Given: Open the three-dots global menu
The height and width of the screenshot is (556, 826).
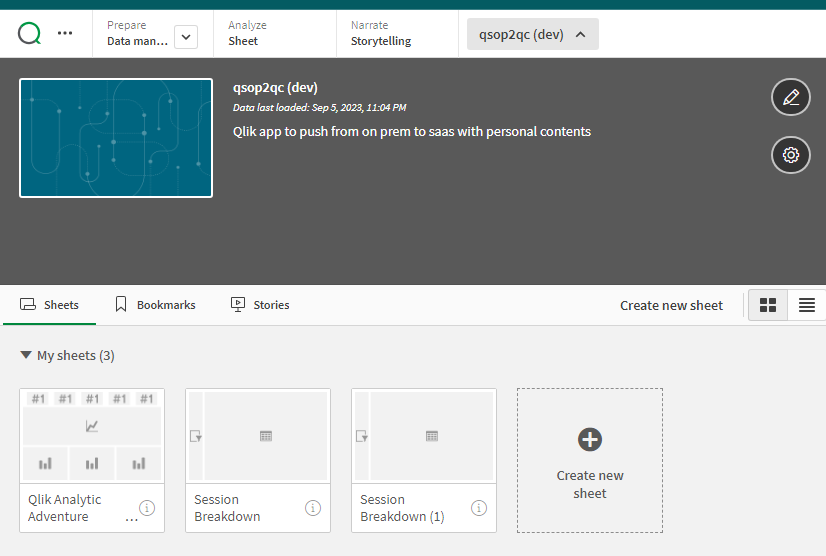Looking at the screenshot, I should (65, 33).
